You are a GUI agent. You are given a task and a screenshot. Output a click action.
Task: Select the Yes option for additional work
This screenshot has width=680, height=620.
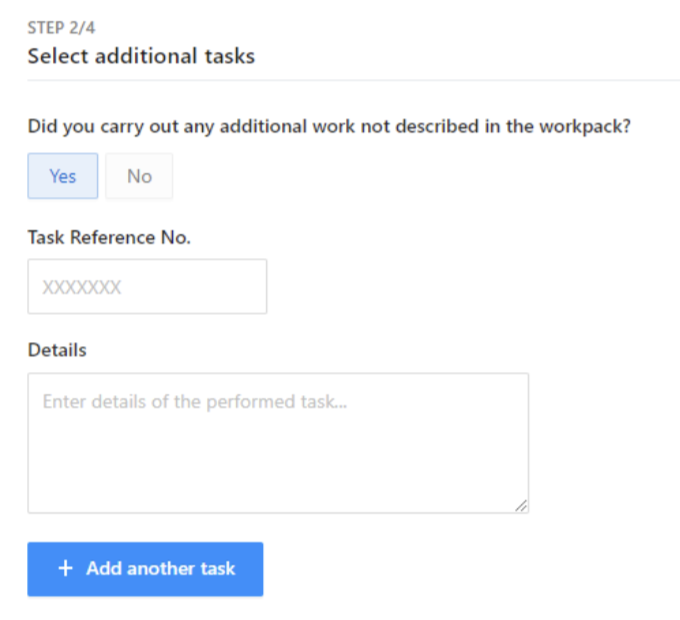(x=63, y=176)
